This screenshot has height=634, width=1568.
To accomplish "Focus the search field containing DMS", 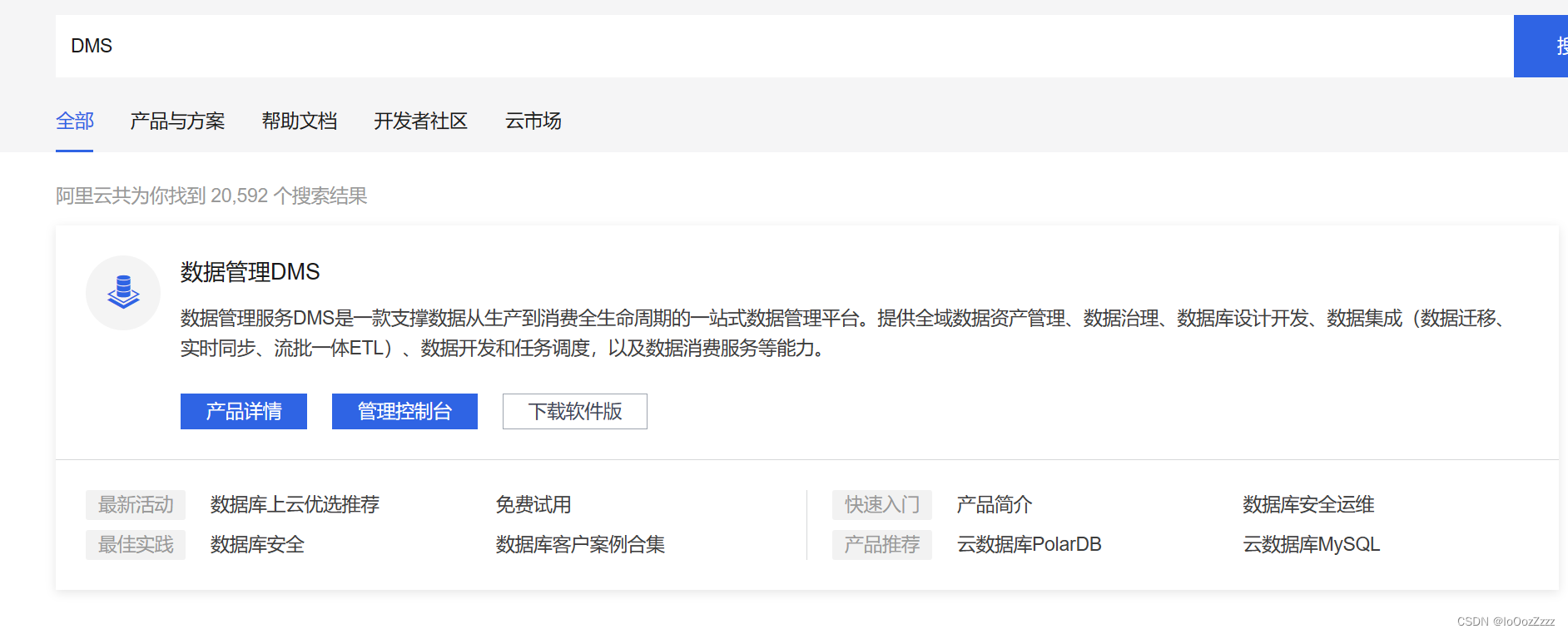I will coord(784,46).
